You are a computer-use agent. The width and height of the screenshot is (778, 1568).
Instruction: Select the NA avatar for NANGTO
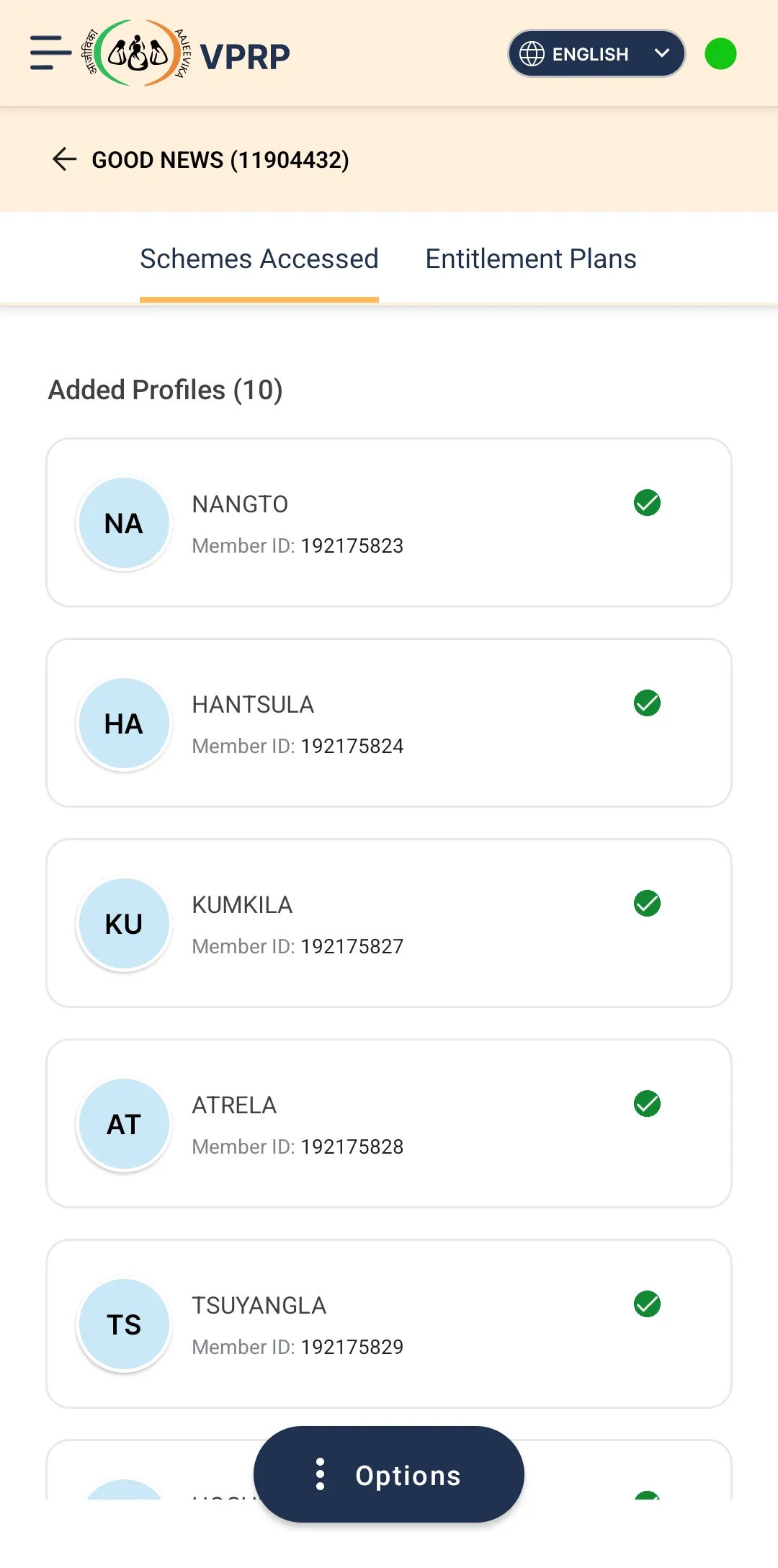[x=124, y=523]
